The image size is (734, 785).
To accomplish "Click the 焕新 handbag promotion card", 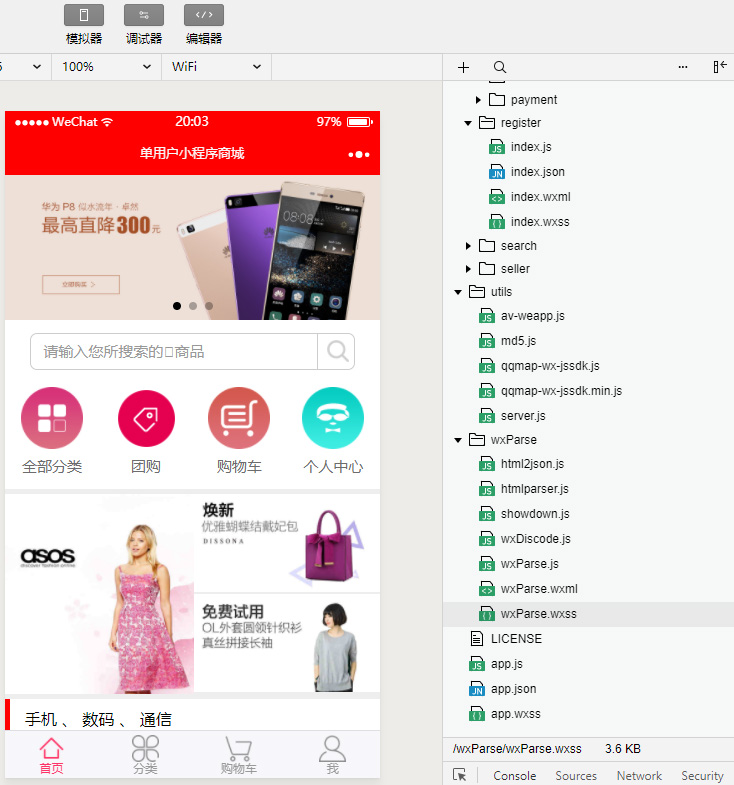I will point(287,543).
